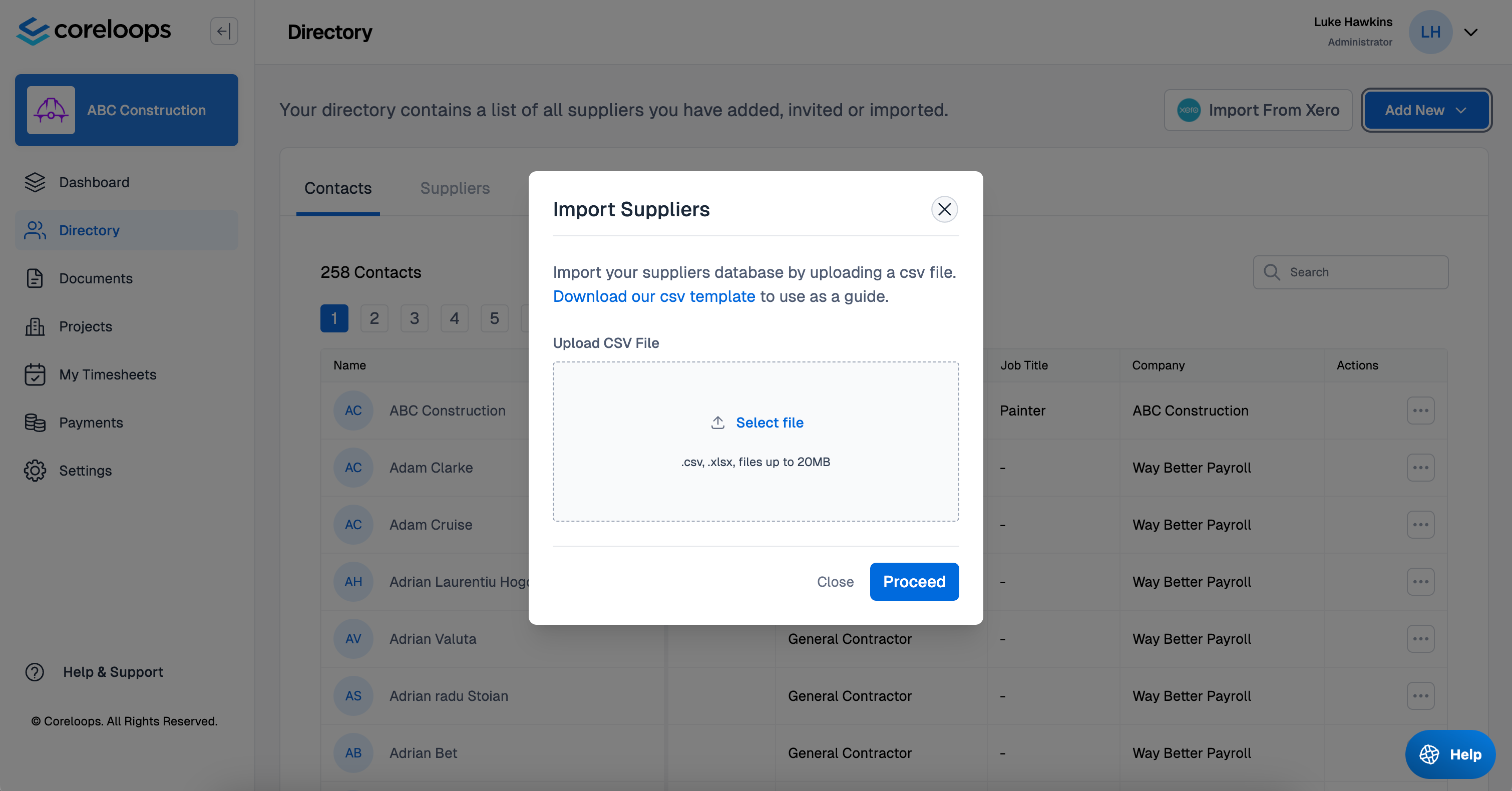
Task: Open My Timesheets from the sidebar
Action: 127,375
